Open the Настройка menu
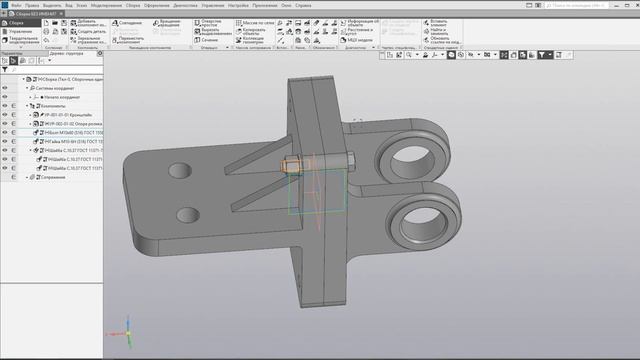 point(238,5)
